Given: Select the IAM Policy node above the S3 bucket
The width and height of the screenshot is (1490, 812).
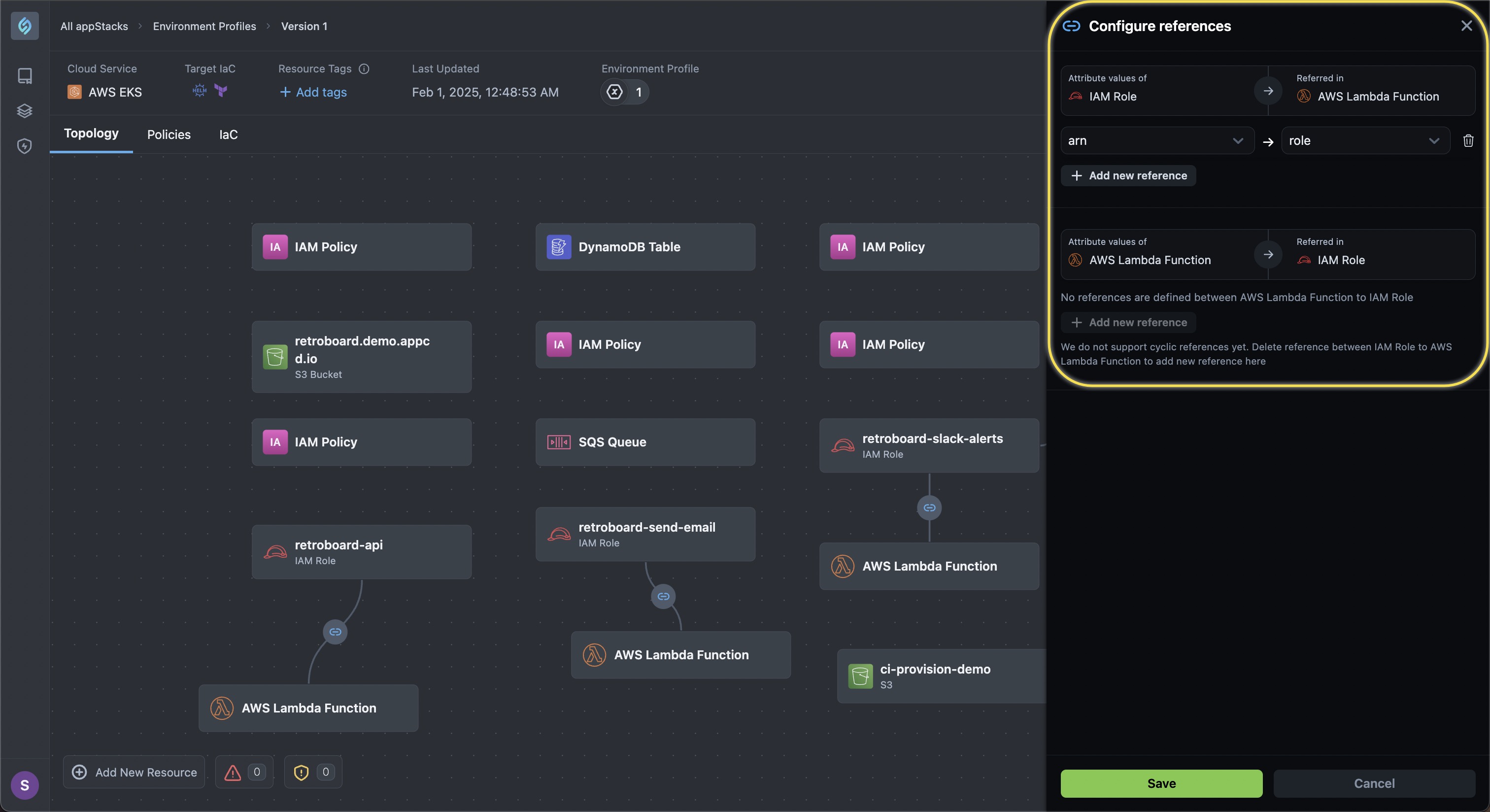Looking at the screenshot, I should coord(362,247).
